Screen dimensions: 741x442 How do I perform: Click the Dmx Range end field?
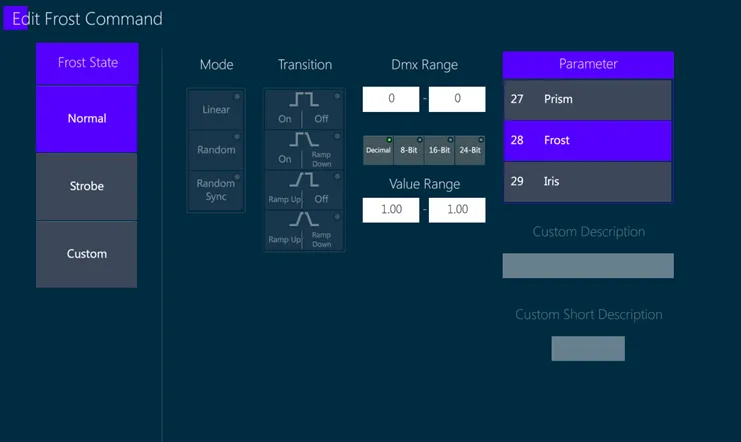[457, 99]
